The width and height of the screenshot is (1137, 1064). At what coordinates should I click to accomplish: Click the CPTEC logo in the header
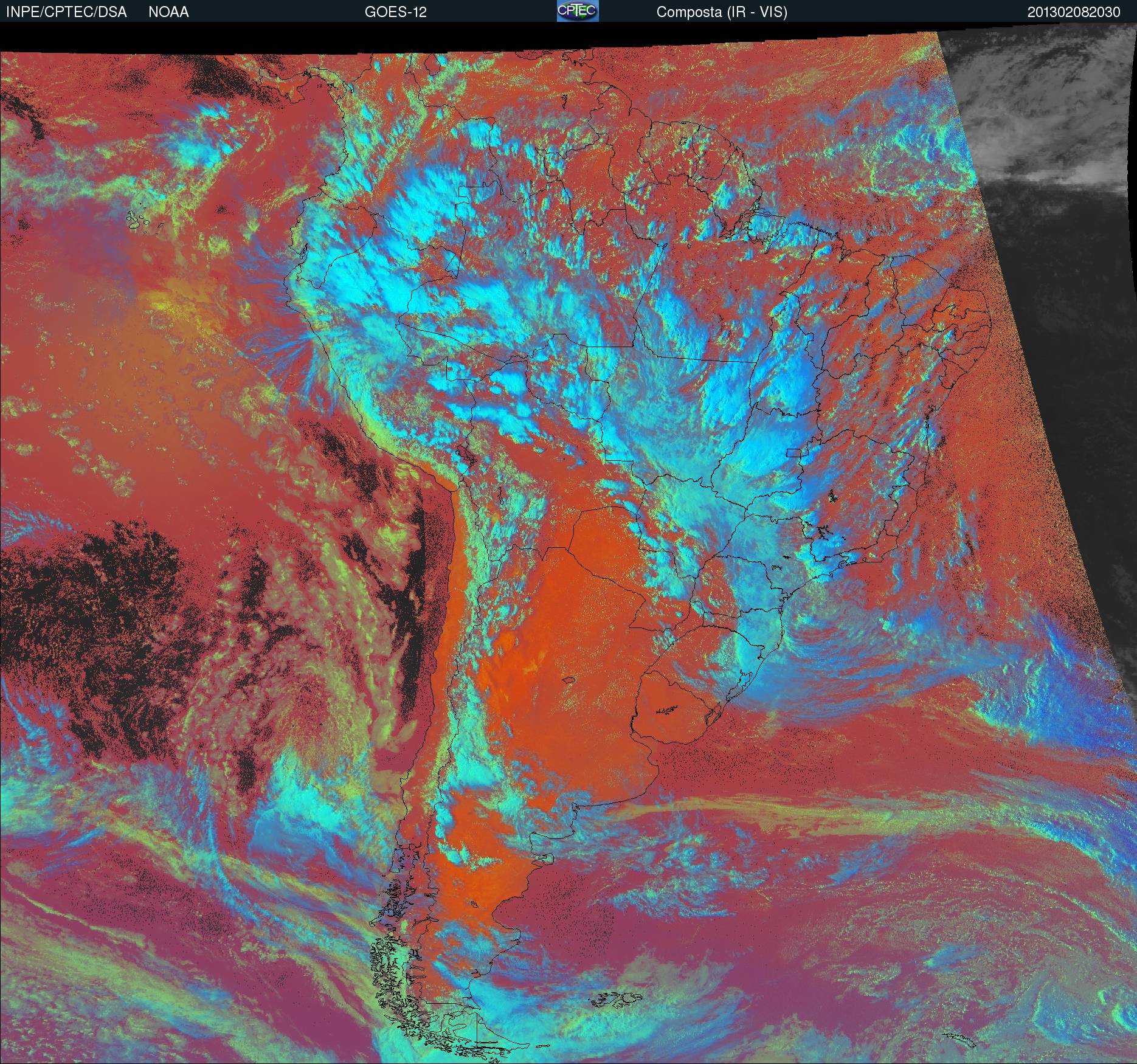click(577, 11)
